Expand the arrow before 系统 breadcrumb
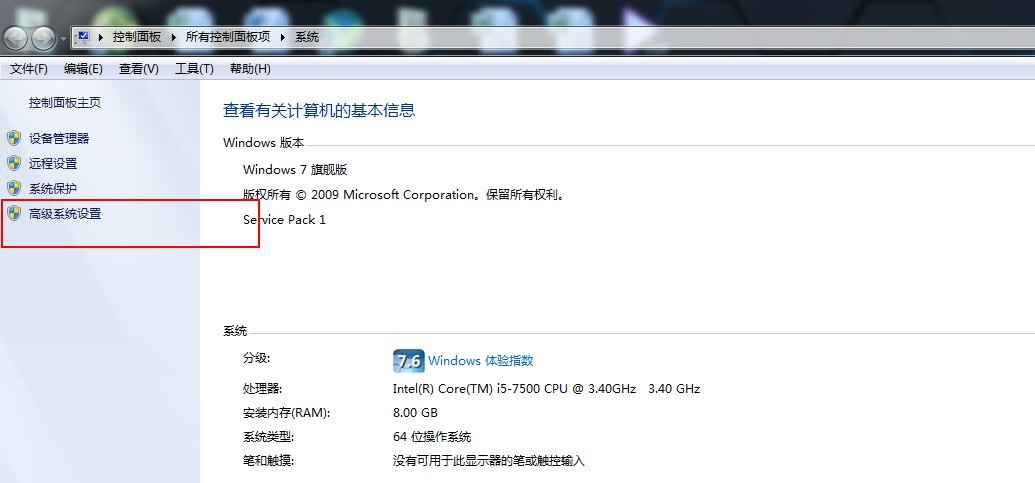Viewport: 1035px width, 483px height. tap(283, 38)
